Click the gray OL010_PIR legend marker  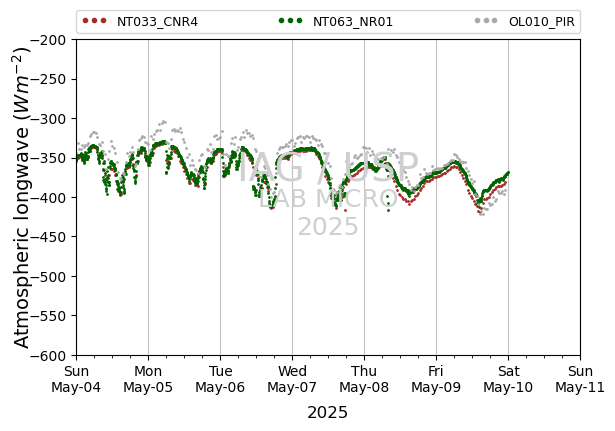click(x=486, y=21)
